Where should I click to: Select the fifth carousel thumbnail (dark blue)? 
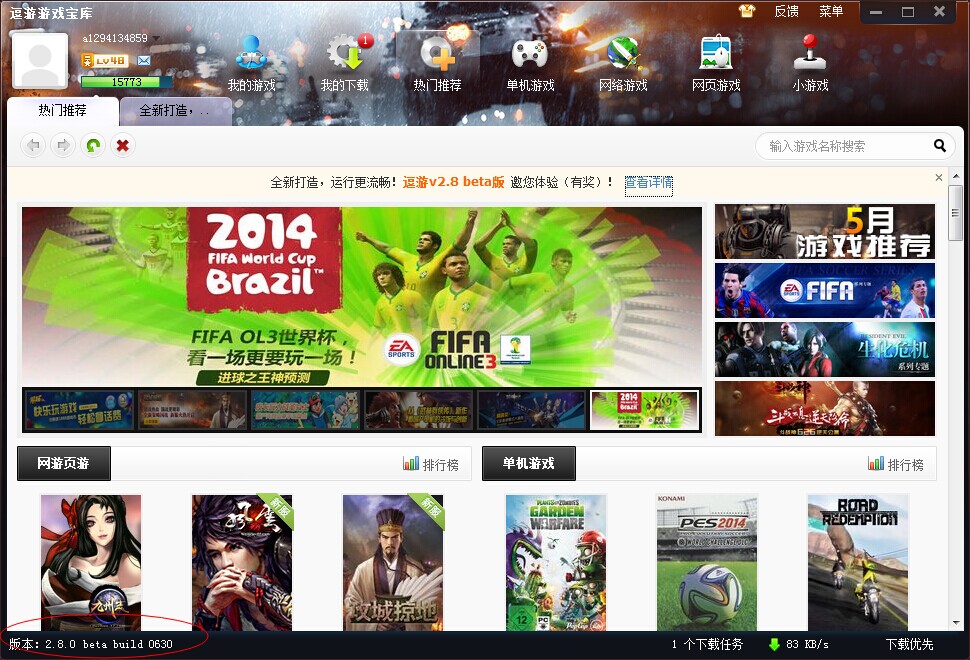pyautogui.click(x=531, y=409)
